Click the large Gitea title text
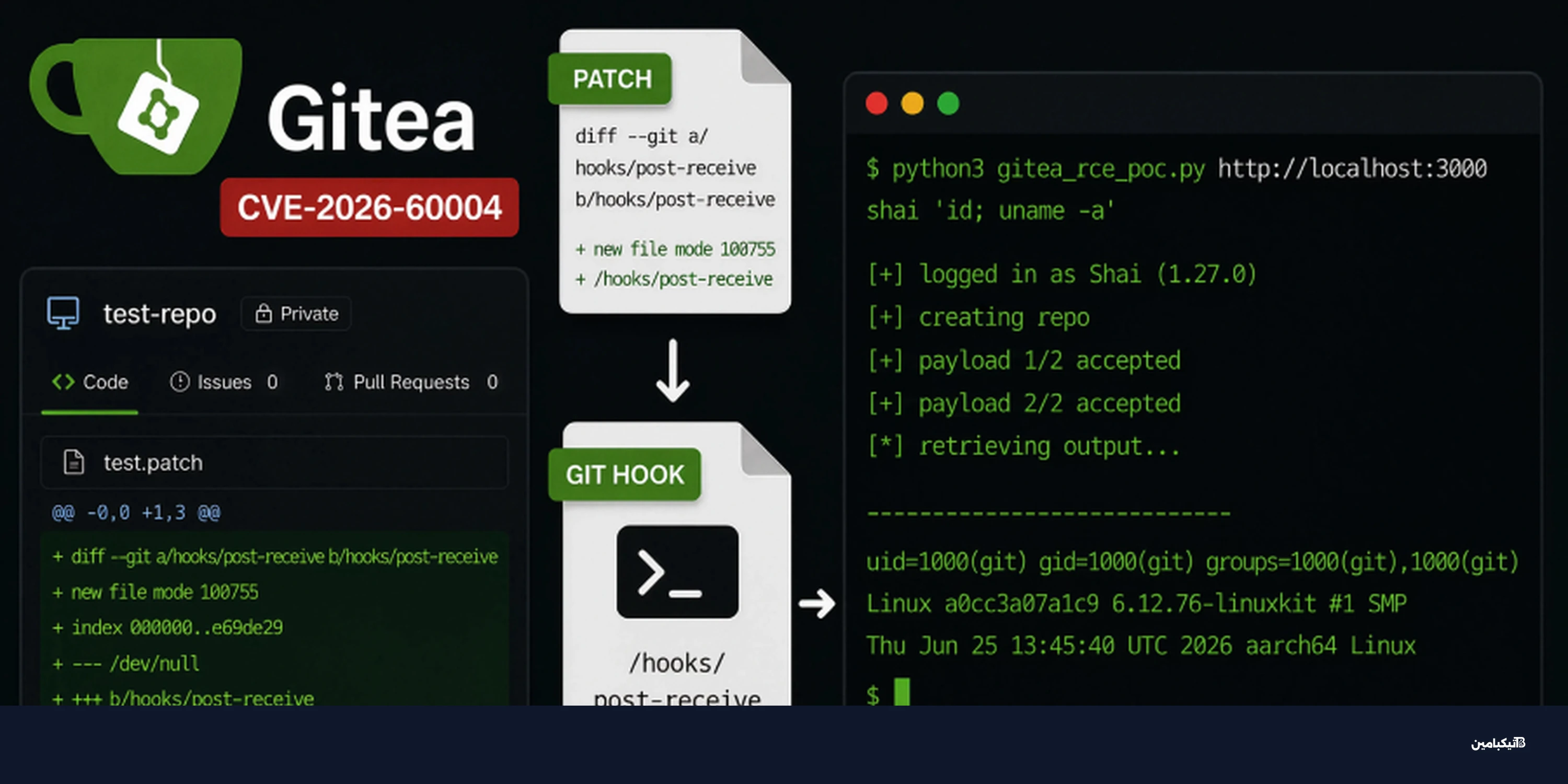Screen dimensions: 1568x784 coord(371,117)
